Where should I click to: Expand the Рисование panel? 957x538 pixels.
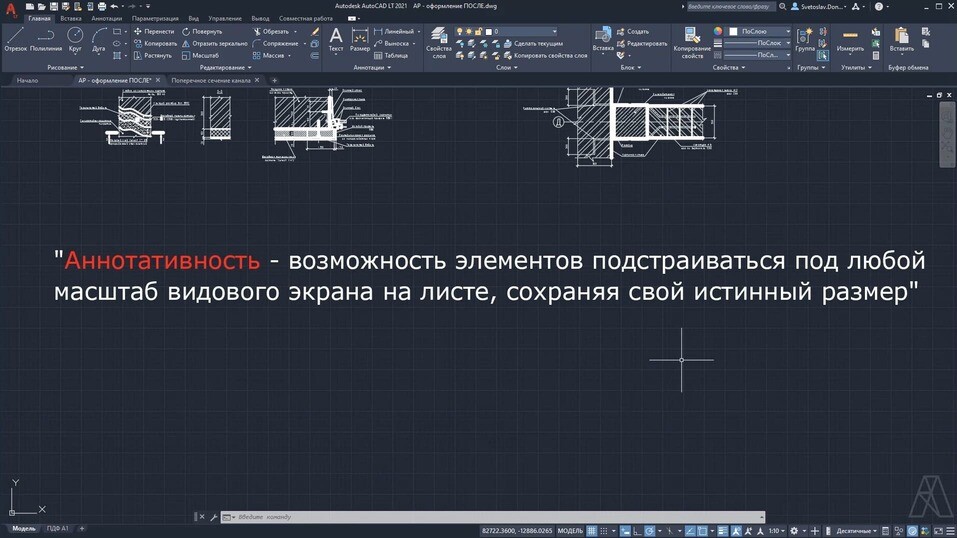point(65,68)
